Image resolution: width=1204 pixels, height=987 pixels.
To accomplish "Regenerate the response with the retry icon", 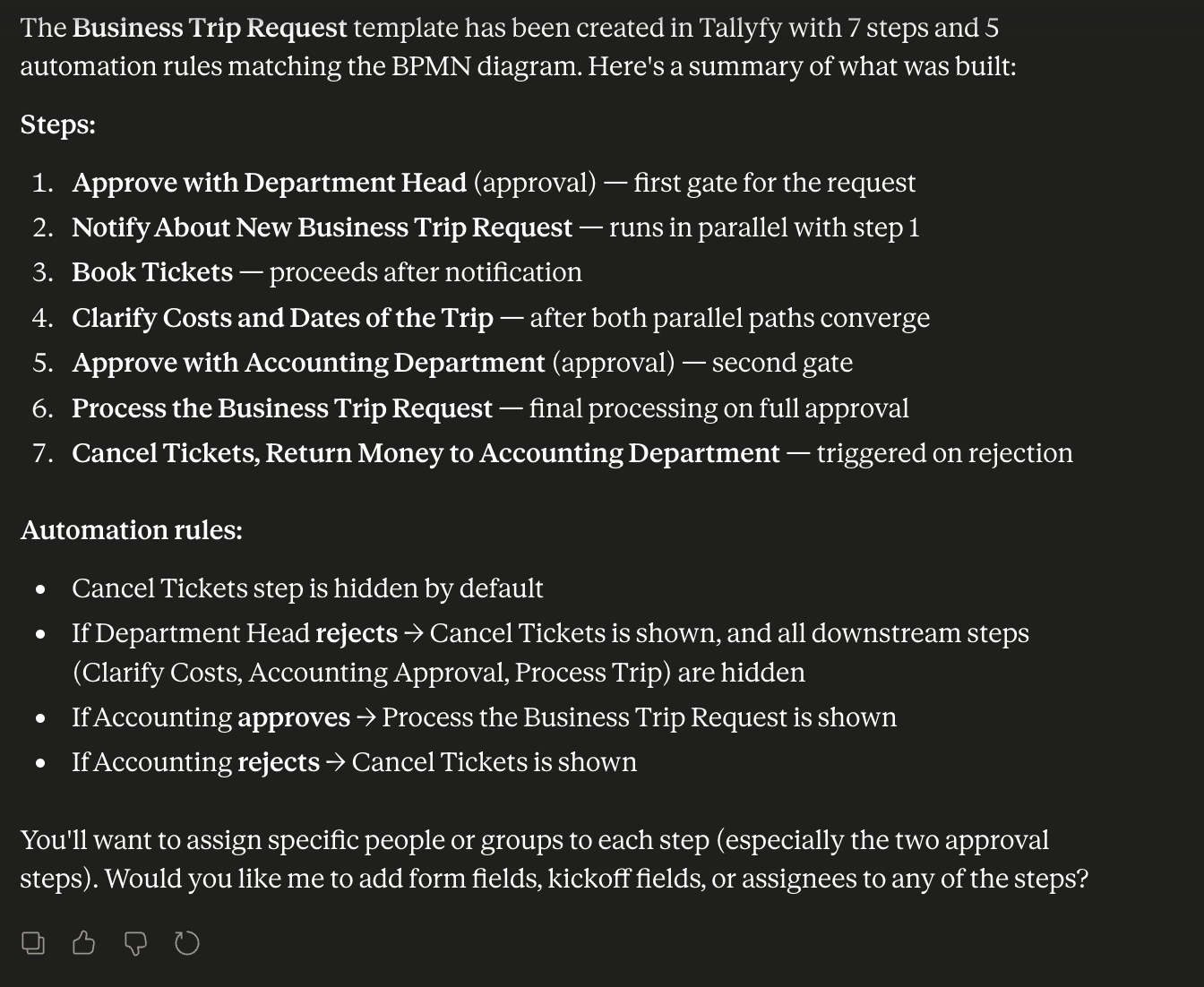I will [x=186, y=943].
